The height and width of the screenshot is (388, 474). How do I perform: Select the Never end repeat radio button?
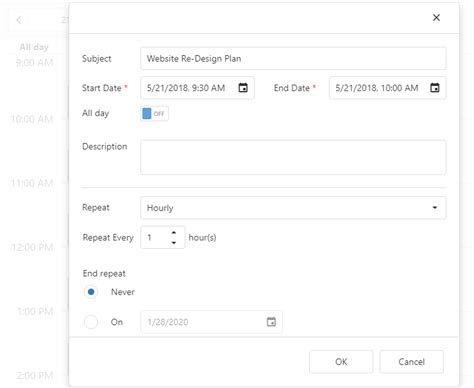pos(91,292)
